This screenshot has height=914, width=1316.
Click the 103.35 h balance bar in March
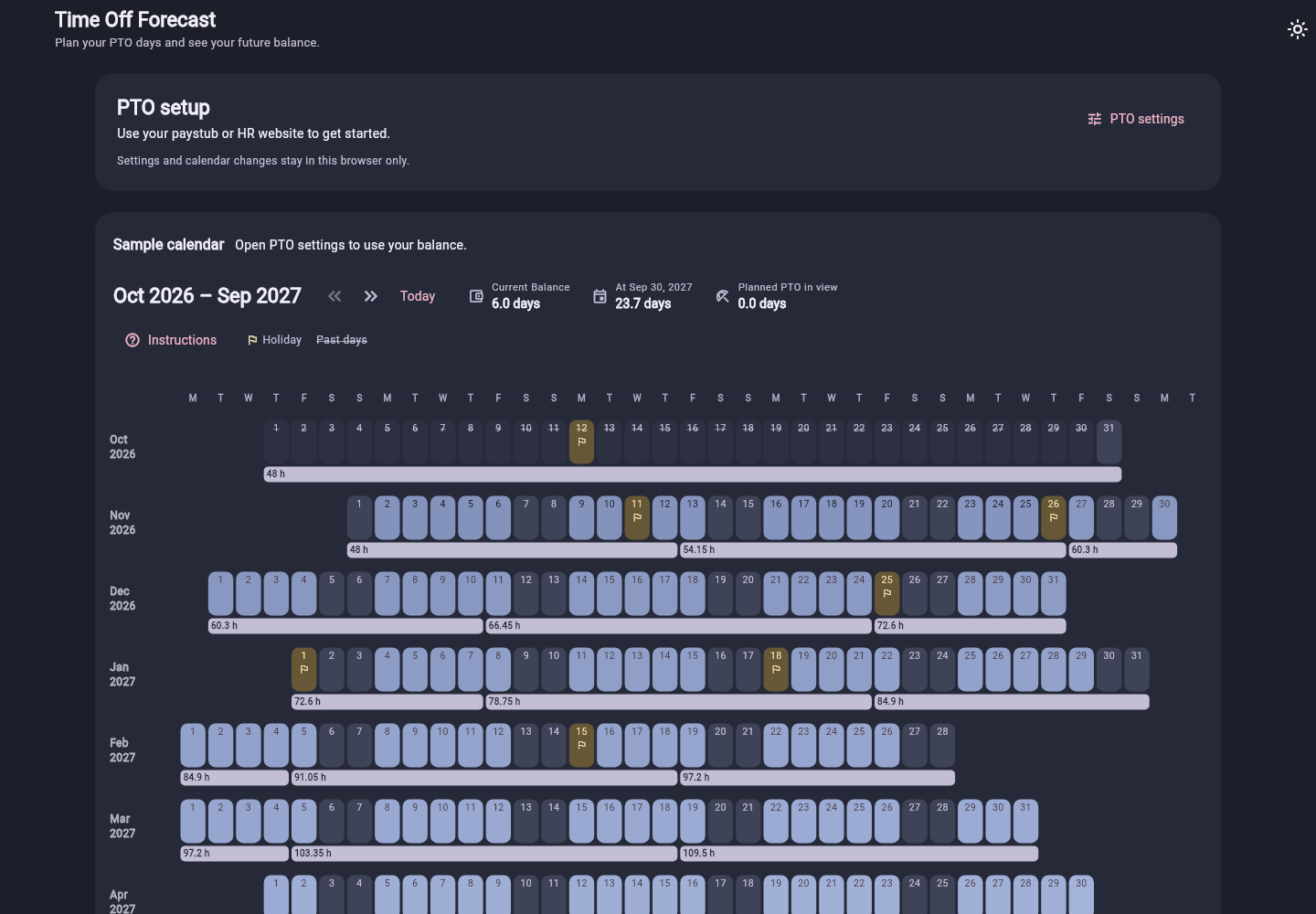click(x=484, y=854)
